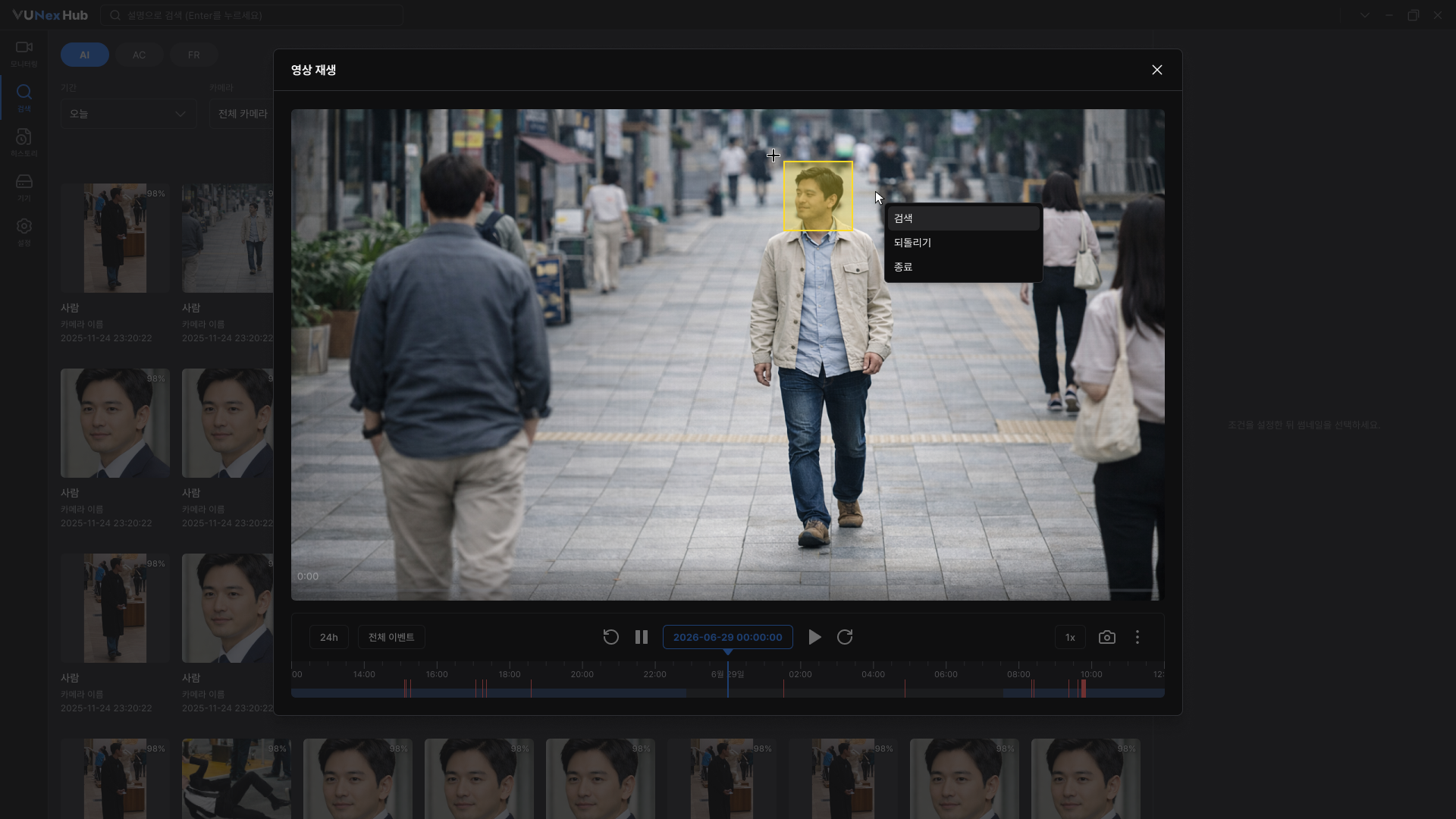The width and height of the screenshot is (1456, 819).
Task: Click the 2026-06-29 00:00:00 date-time field
Action: click(x=728, y=637)
